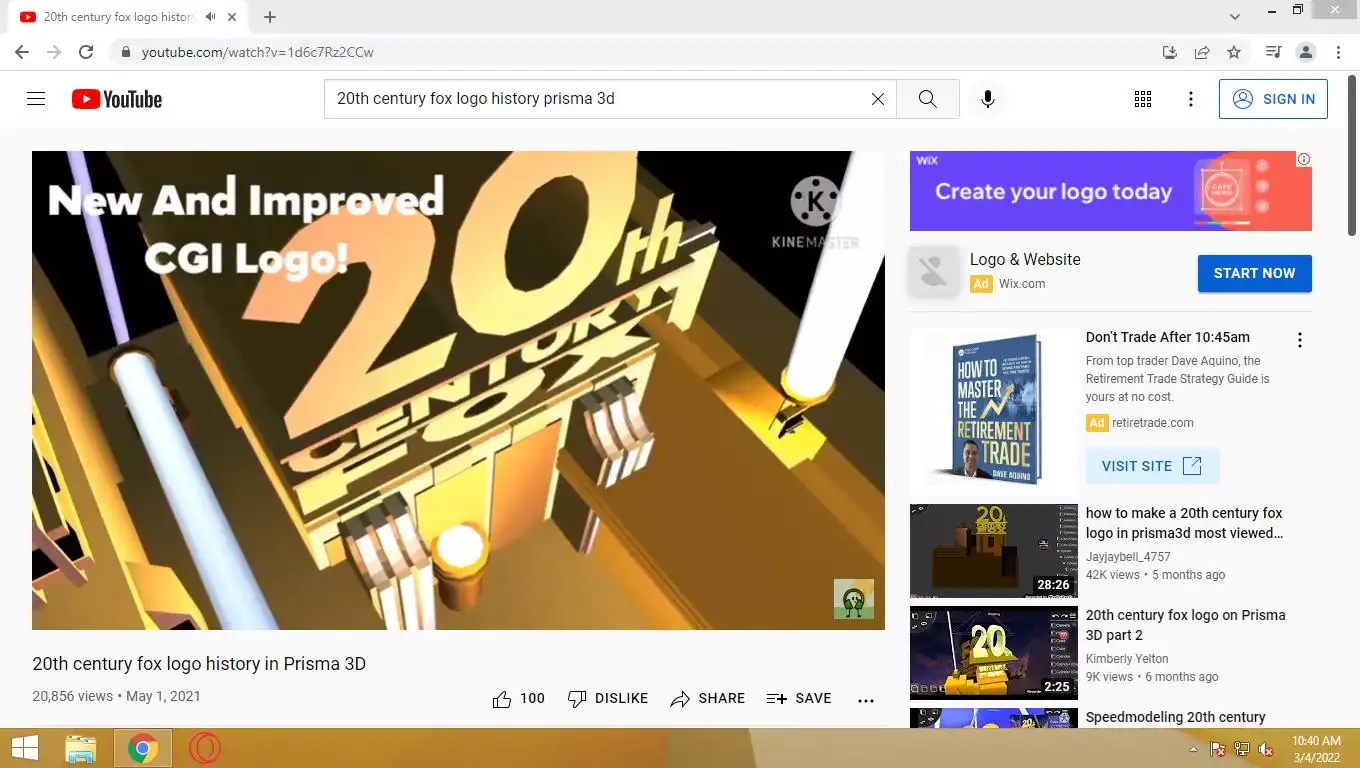Viewport: 1360px width, 768px height.
Task: Start voice search with the microphone
Action: 987,99
